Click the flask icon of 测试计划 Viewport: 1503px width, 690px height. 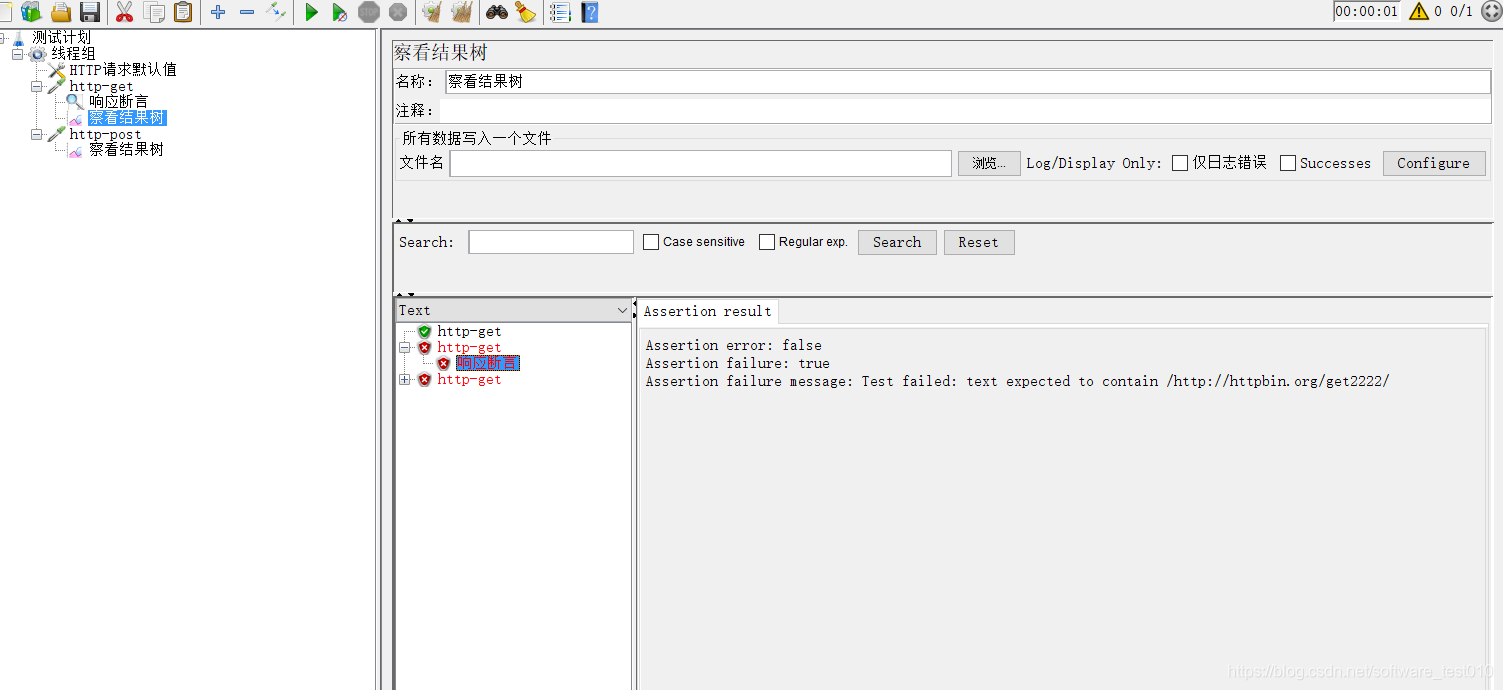tap(19, 38)
